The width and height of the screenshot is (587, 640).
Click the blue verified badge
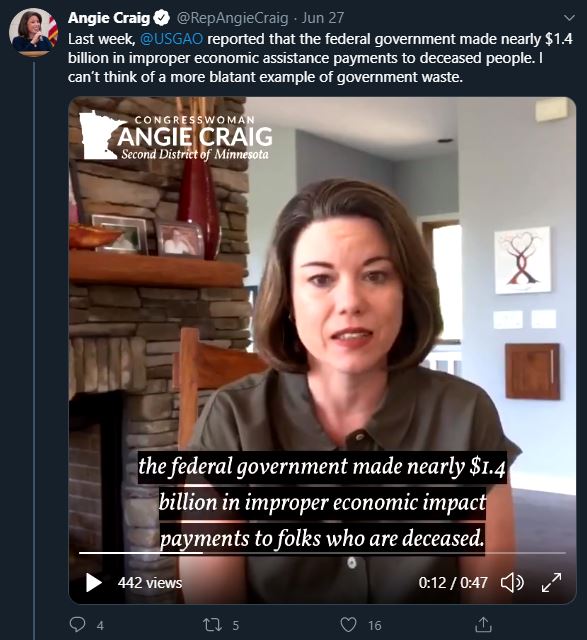(x=162, y=18)
